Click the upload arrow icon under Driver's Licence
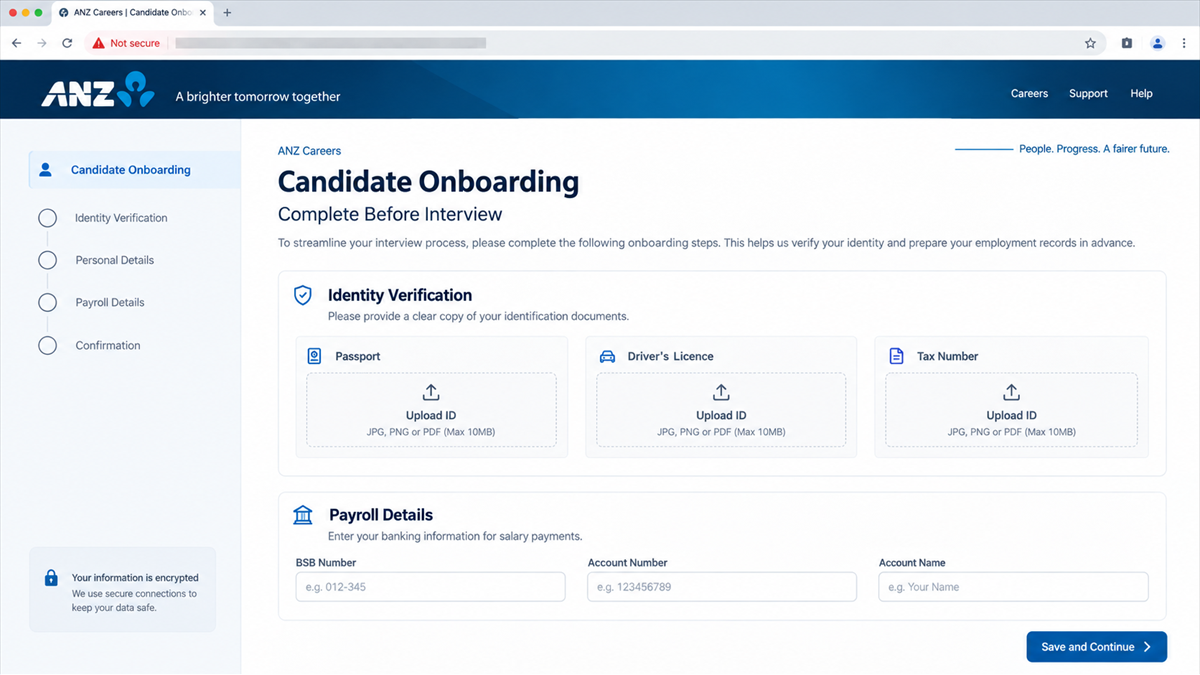This screenshot has height=675, width=1200. coord(721,392)
